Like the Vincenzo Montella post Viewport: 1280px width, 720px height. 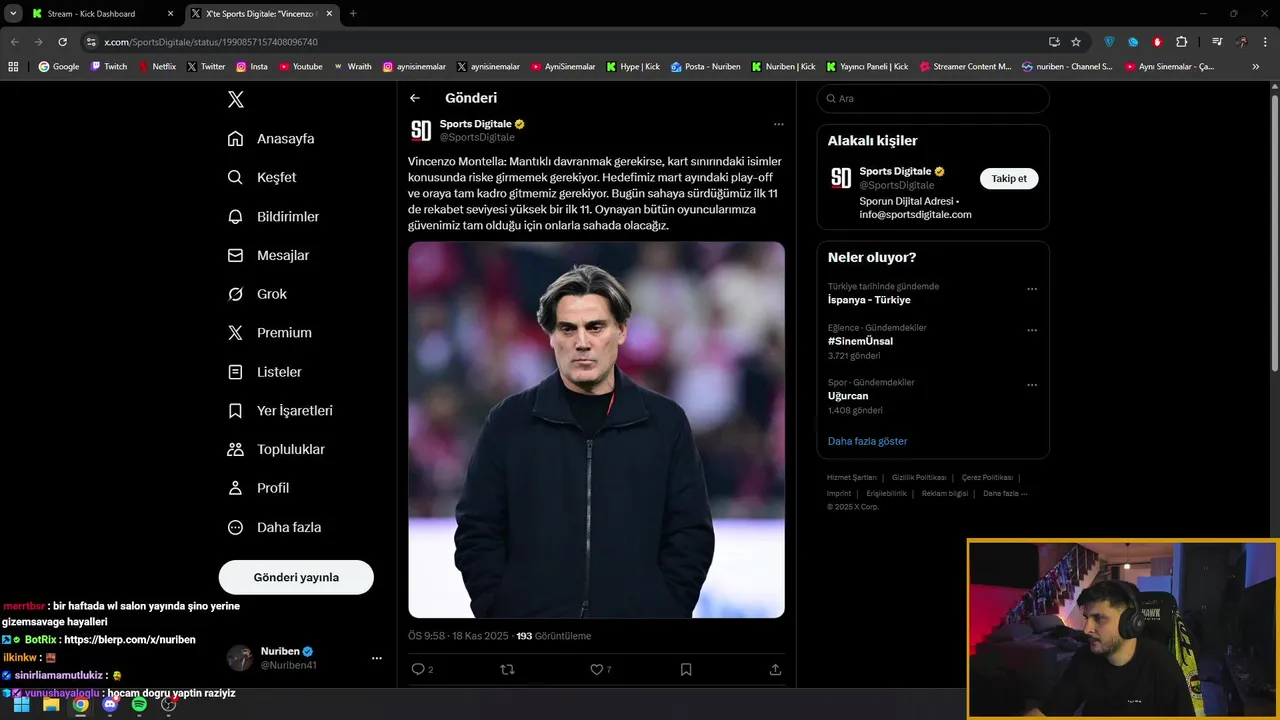597,669
